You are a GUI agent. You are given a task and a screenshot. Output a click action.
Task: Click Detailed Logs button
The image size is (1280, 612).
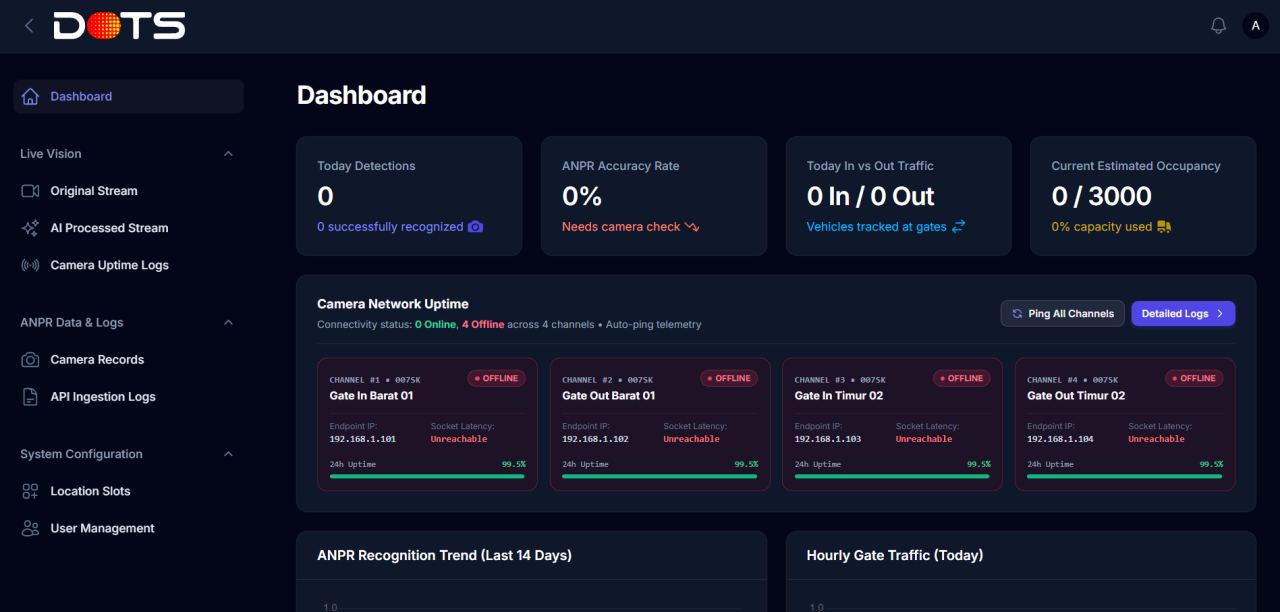[x=1183, y=314]
